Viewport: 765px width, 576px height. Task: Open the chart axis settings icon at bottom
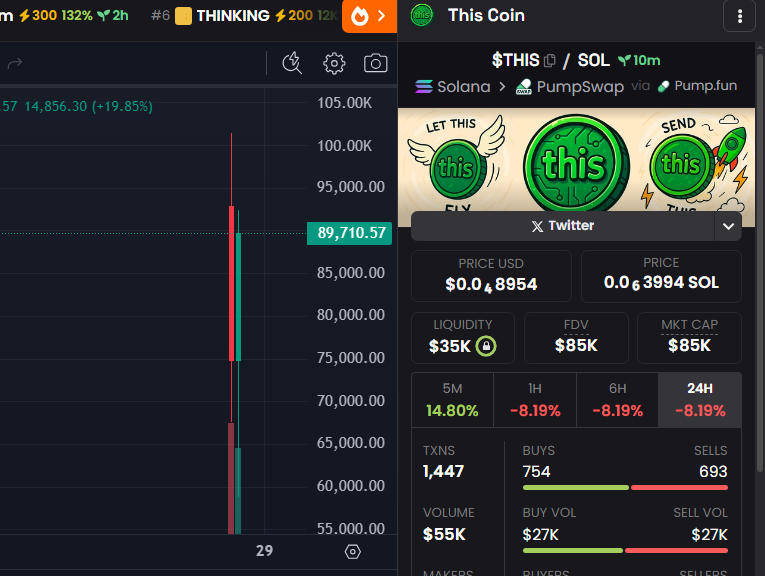[x=352, y=551]
